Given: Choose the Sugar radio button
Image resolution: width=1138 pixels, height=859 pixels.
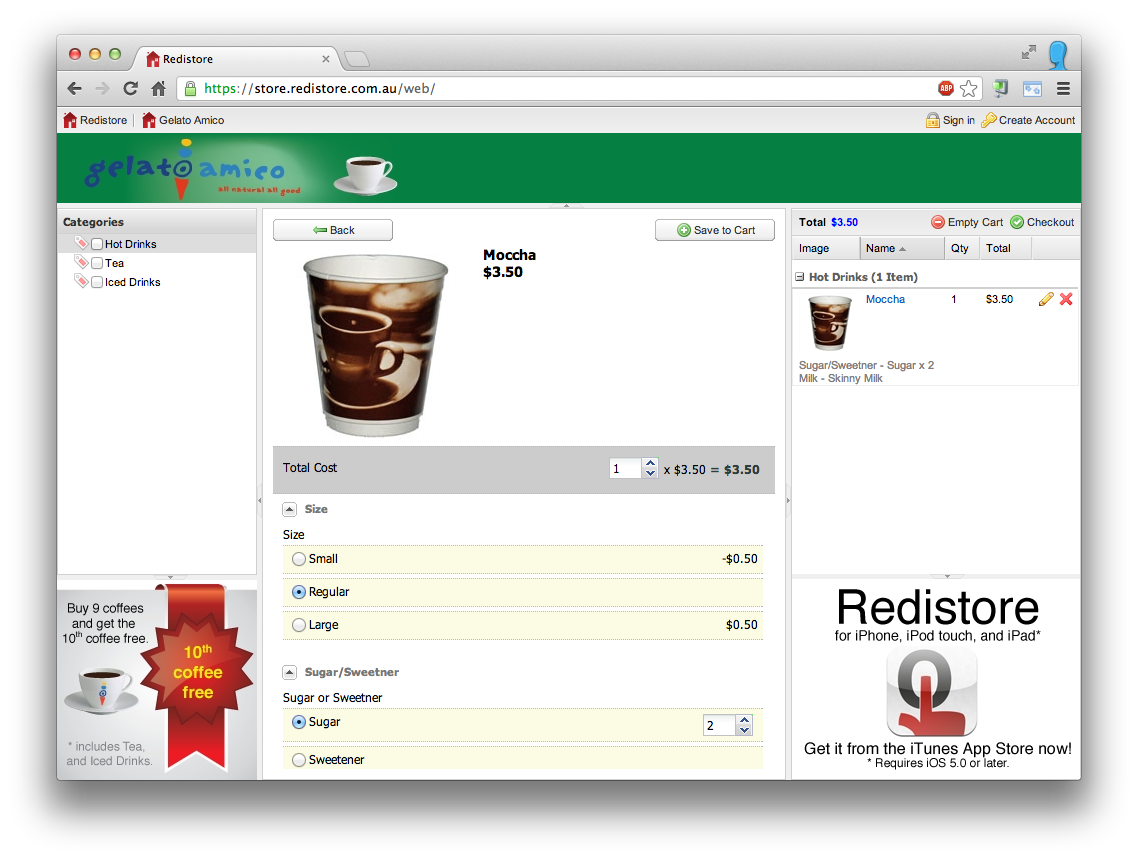Looking at the screenshot, I should click(x=298, y=722).
